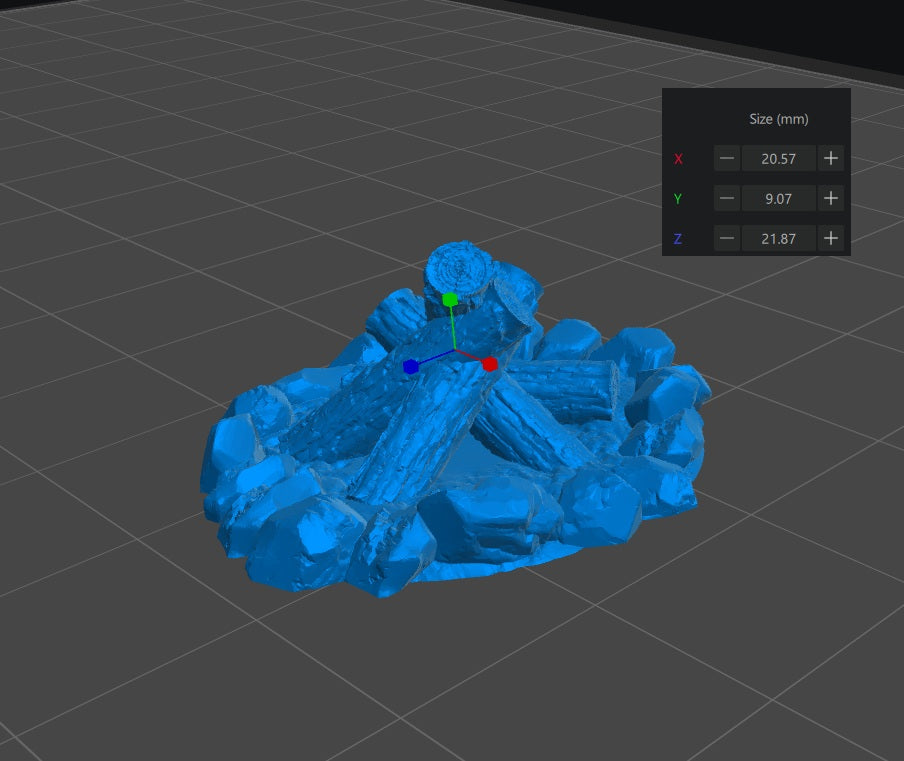904x761 pixels.
Task: Increase X size with the plus button
Action: [x=830, y=158]
